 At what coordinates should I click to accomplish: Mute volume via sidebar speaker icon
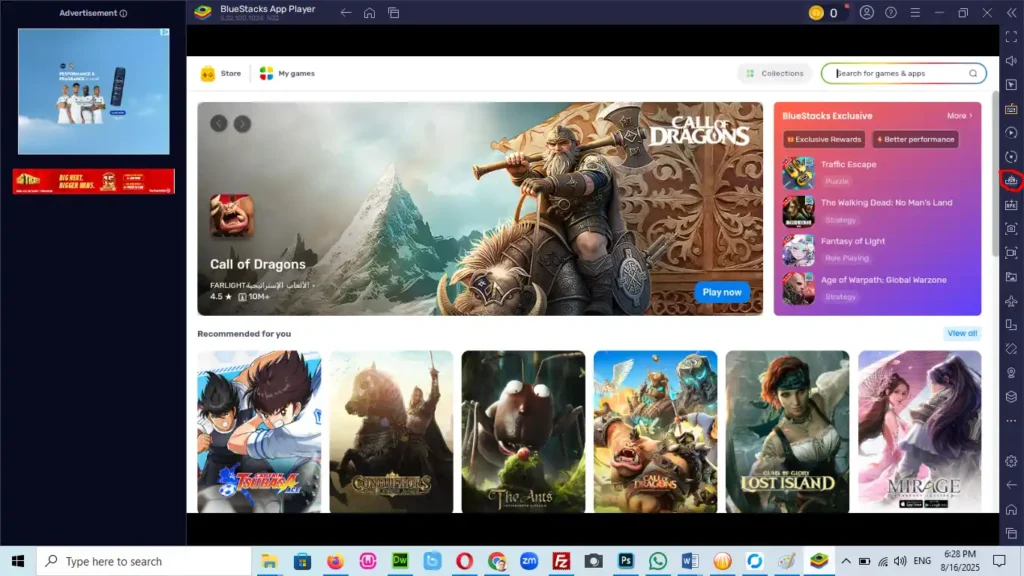click(1011, 61)
